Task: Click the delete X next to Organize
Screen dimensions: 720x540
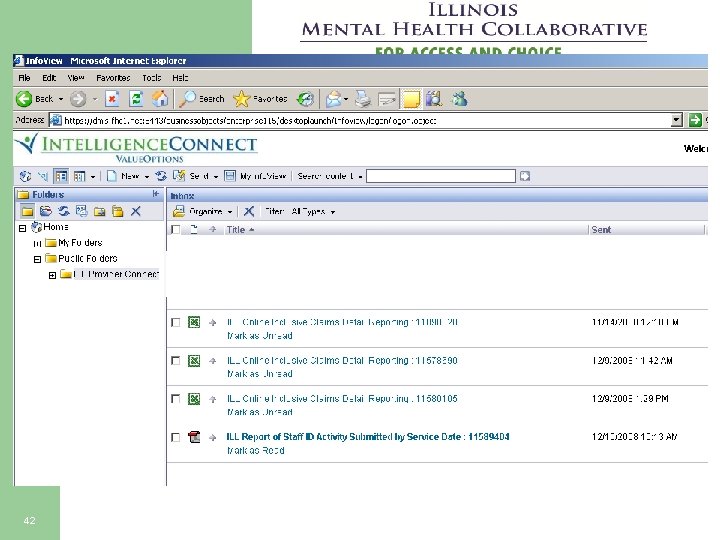Action: click(249, 211)
